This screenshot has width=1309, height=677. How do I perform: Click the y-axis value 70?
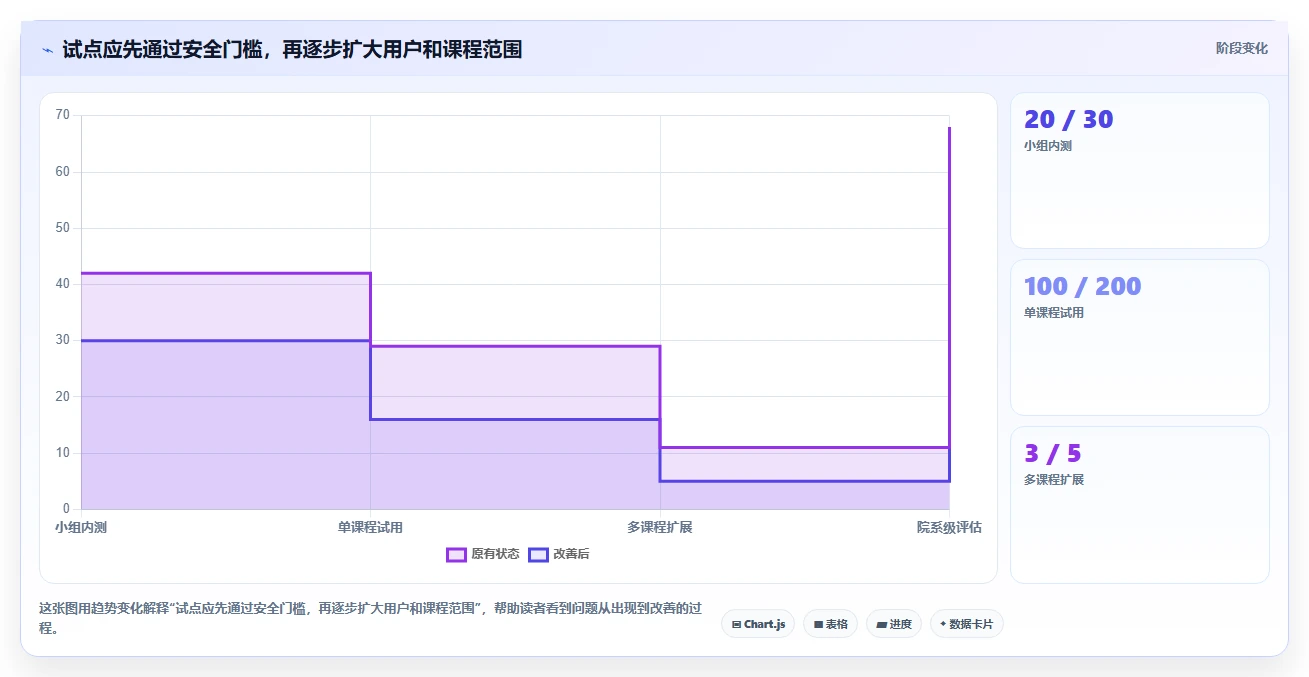point(63,115)
